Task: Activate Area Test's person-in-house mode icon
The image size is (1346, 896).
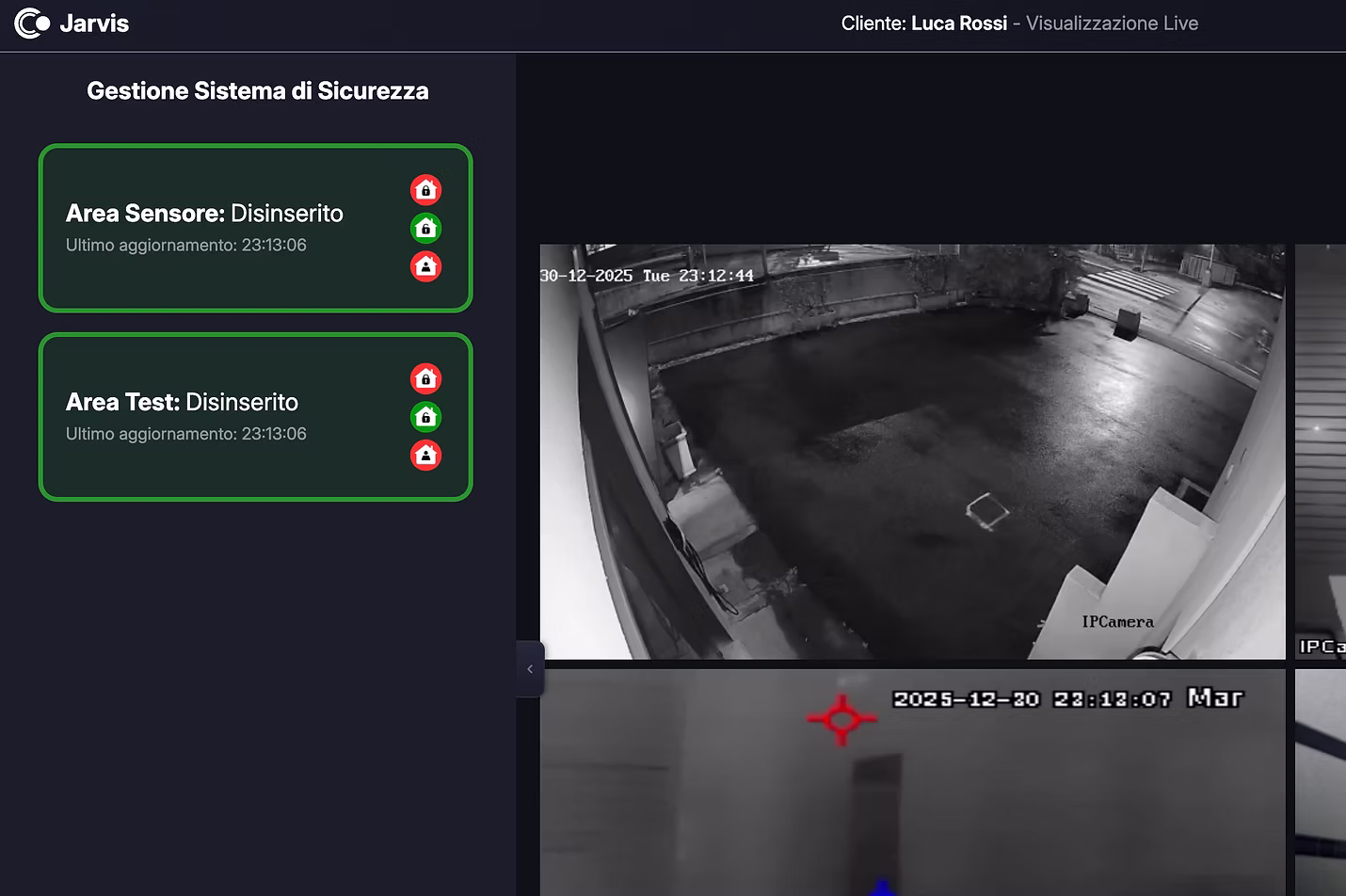Action: pyautogui.click(x=425, y=456)
